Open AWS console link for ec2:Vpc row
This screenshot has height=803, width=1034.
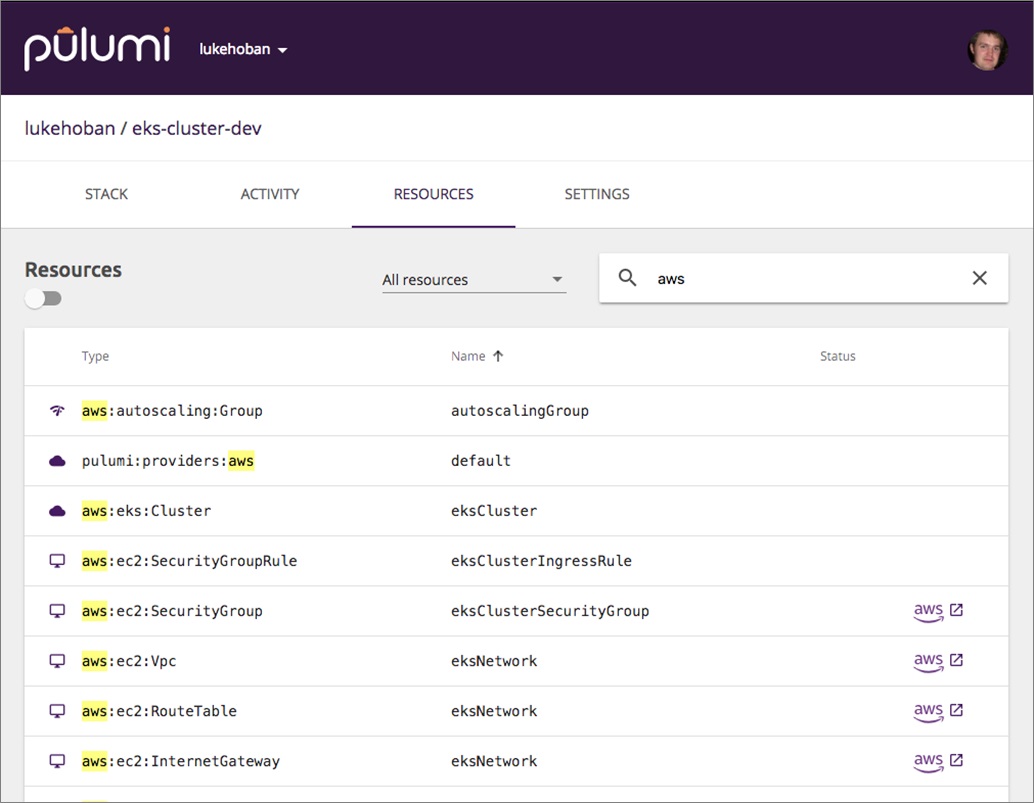coord(938,661)
